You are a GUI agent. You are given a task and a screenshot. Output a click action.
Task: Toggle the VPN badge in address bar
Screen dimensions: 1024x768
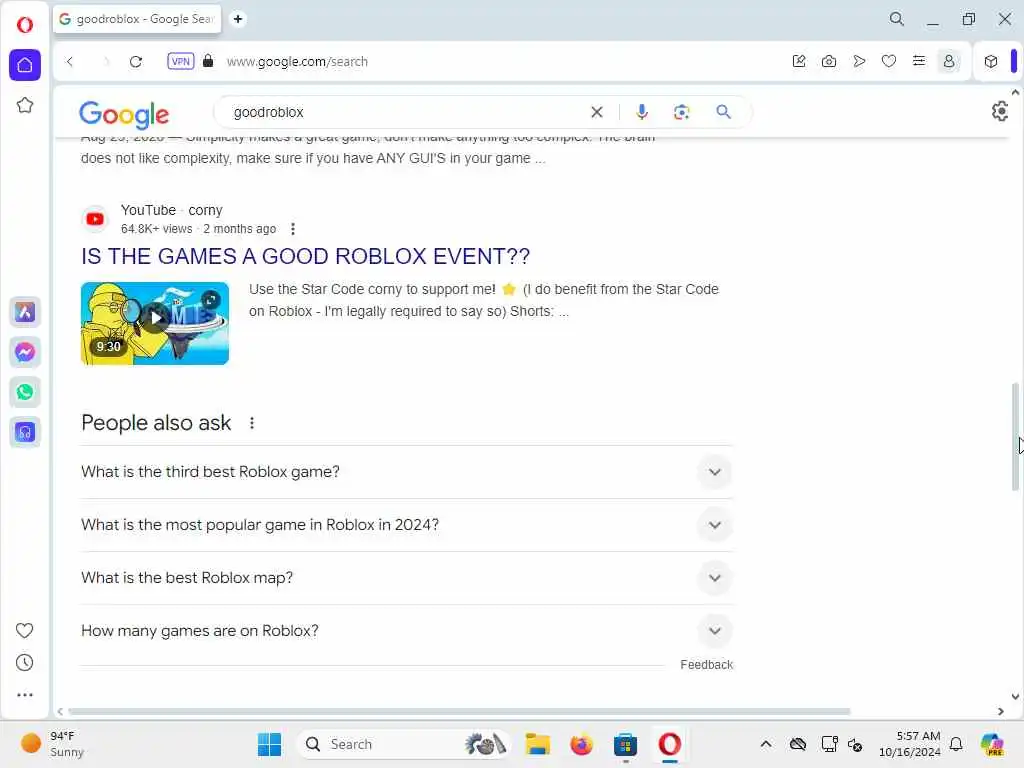coord(181,61)
